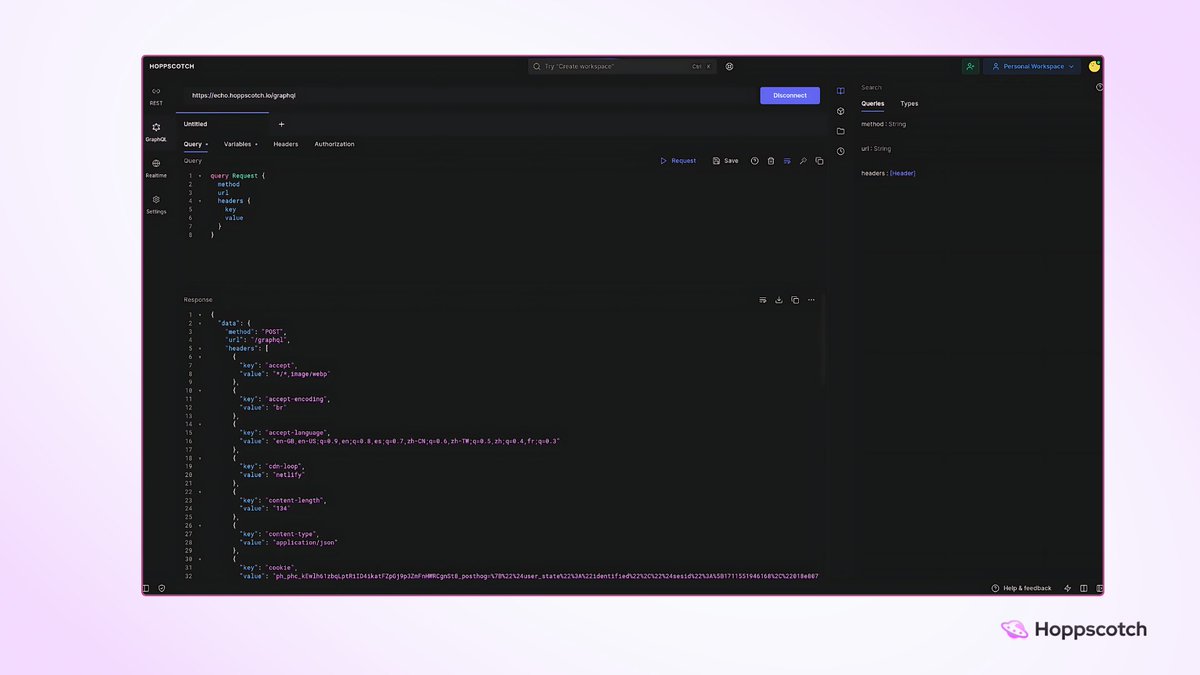This screenshot has height=675, width=1200.
Task: Click the download/install app icon beside search
Action: (729, 66)
